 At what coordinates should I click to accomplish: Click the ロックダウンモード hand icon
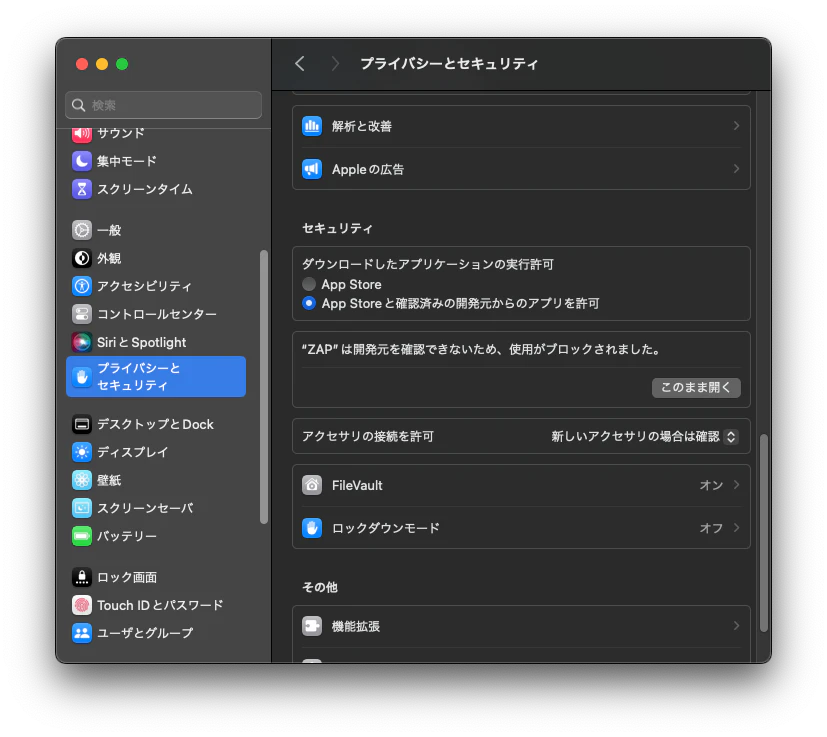point(312,528)
